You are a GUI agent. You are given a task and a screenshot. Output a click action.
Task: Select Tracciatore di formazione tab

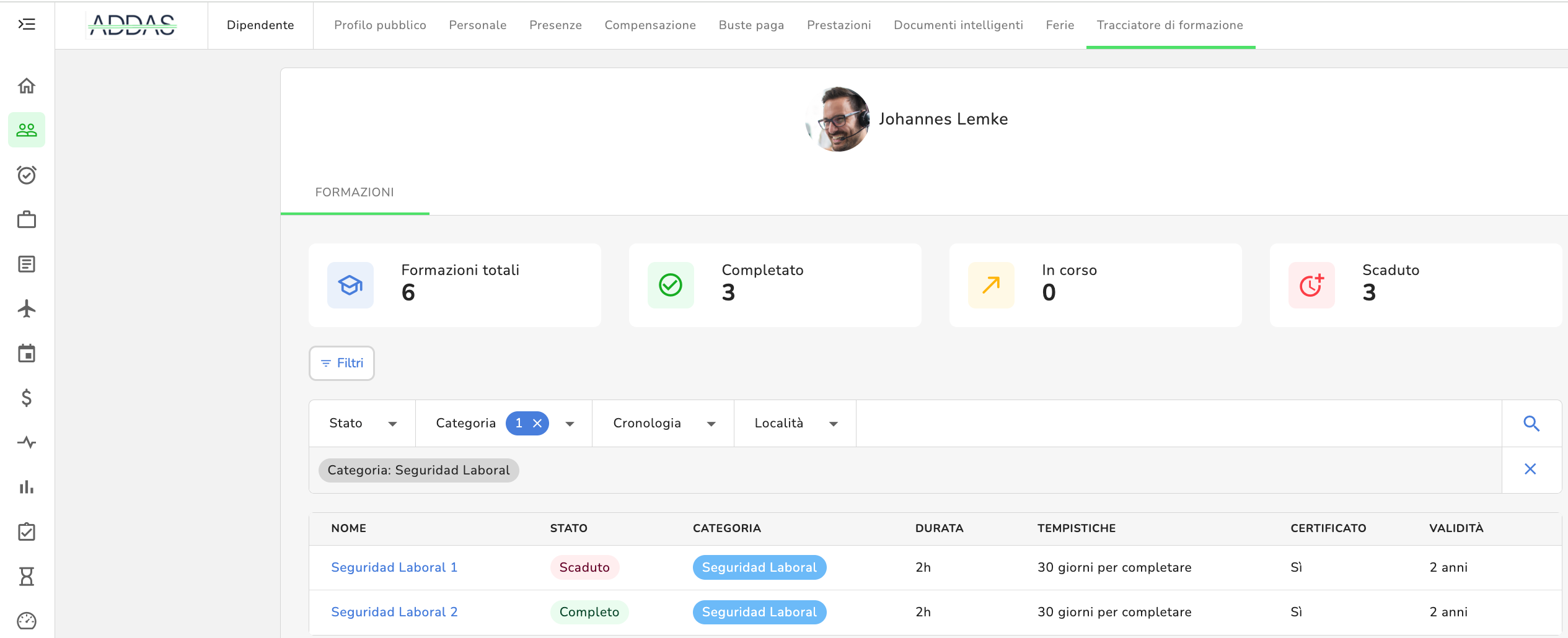pos(1170,25)
